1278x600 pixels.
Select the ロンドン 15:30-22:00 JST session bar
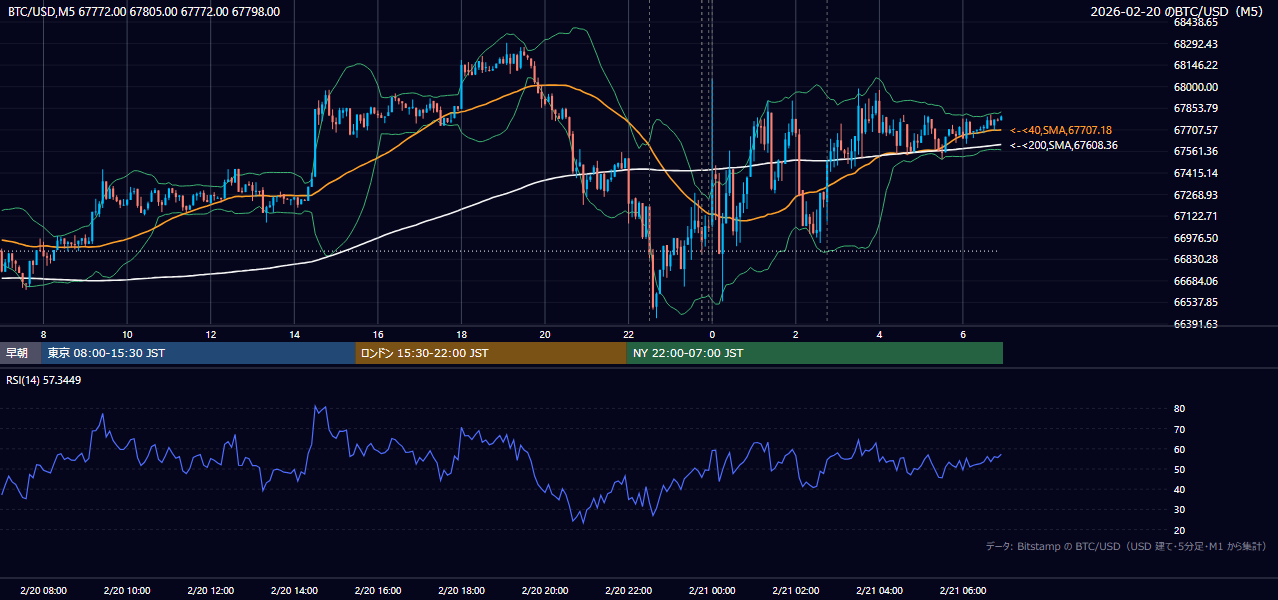(x=491, y=353)
